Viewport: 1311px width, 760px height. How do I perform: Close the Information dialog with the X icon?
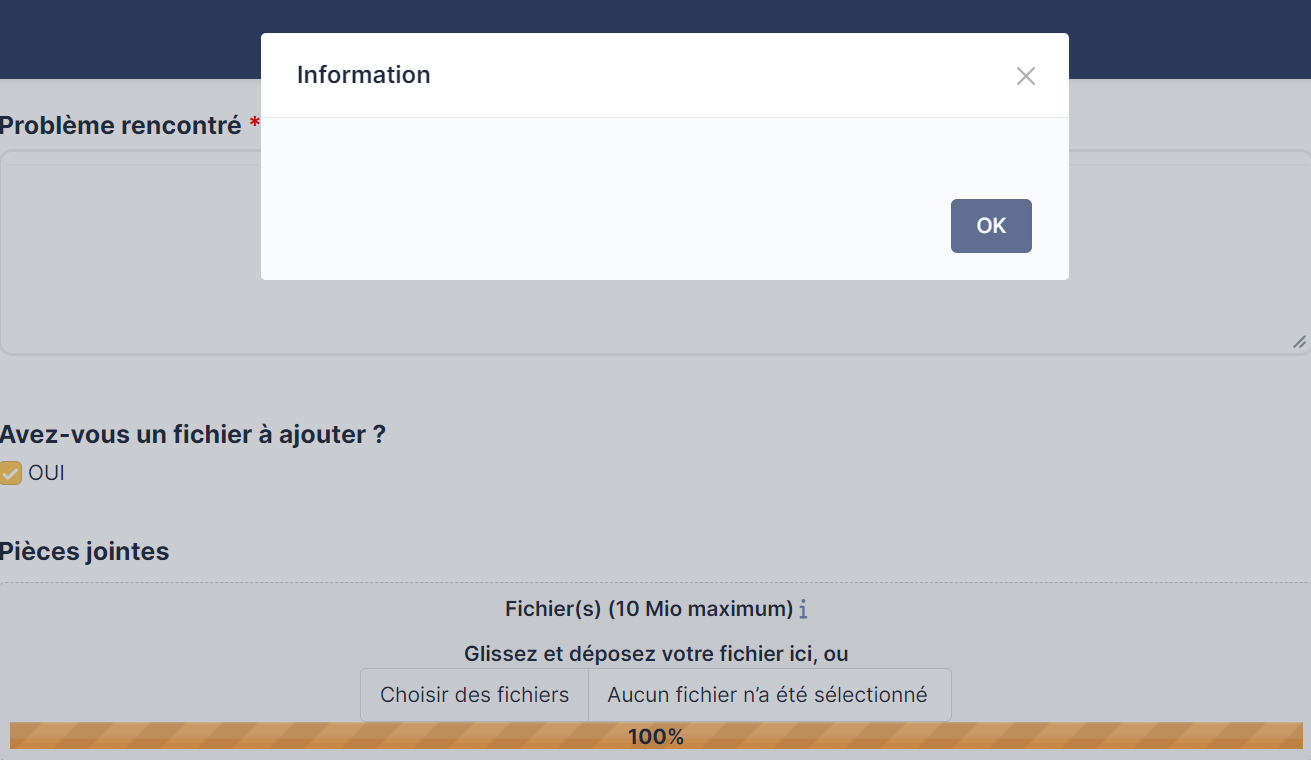[1025, 75]
